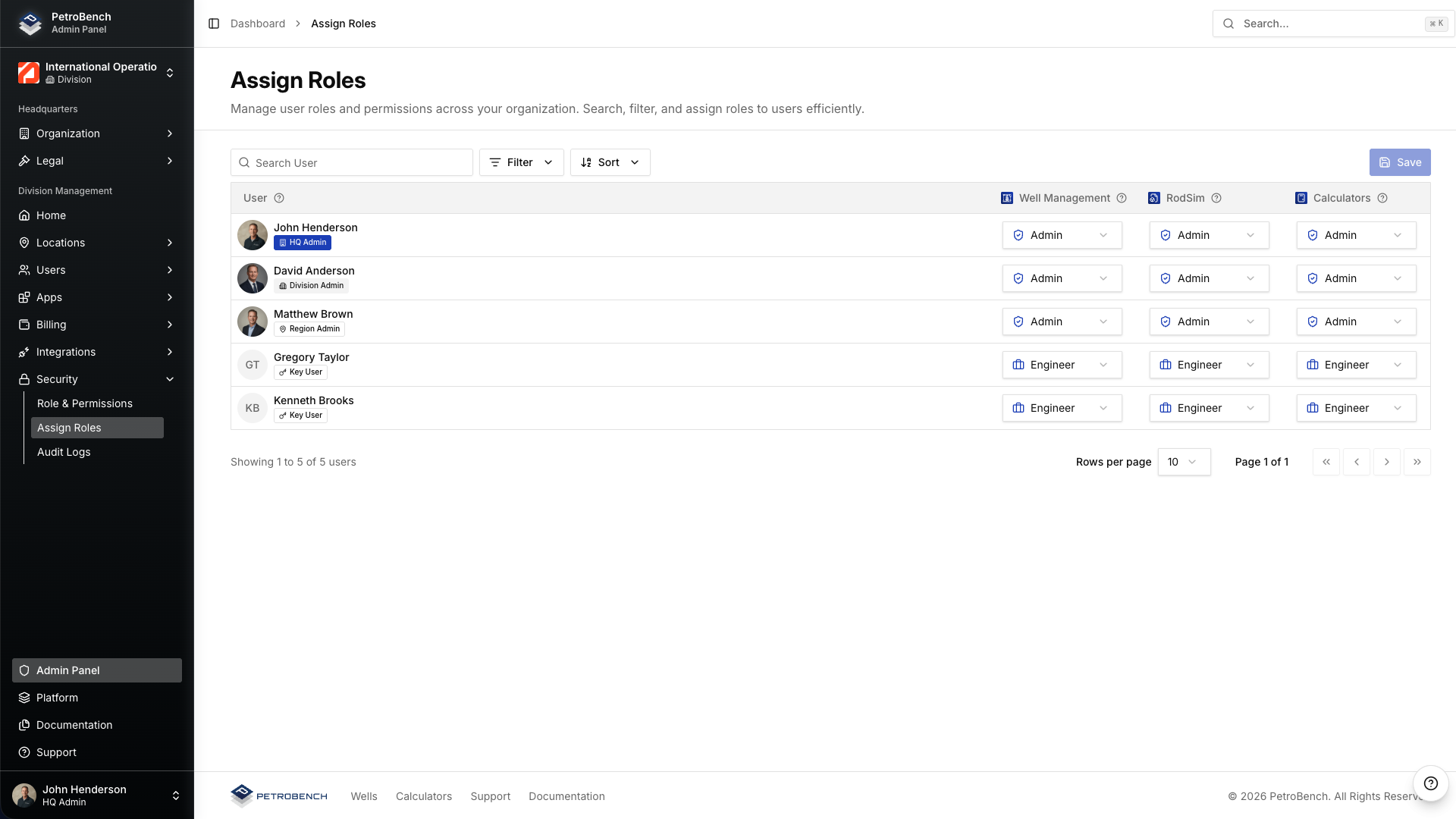Switch to Audit Logs in the sidebar
1456x819 pixels.
[64, 452]
